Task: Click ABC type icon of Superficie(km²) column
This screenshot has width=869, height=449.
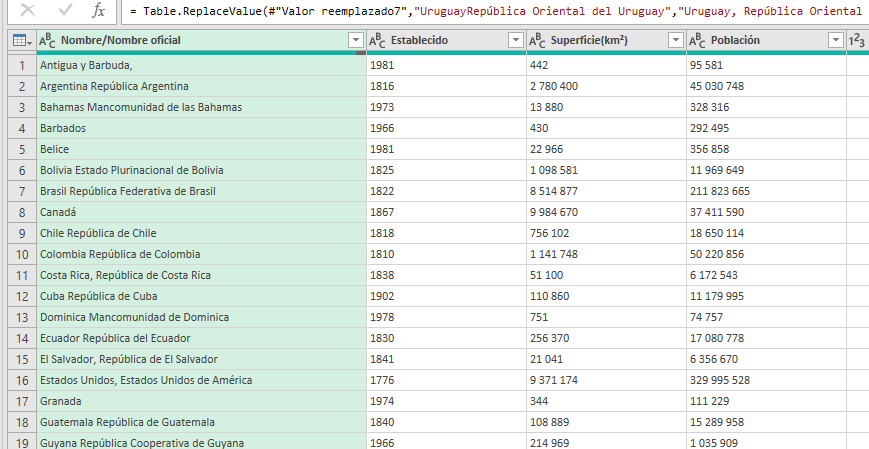Action: point(538,40)
